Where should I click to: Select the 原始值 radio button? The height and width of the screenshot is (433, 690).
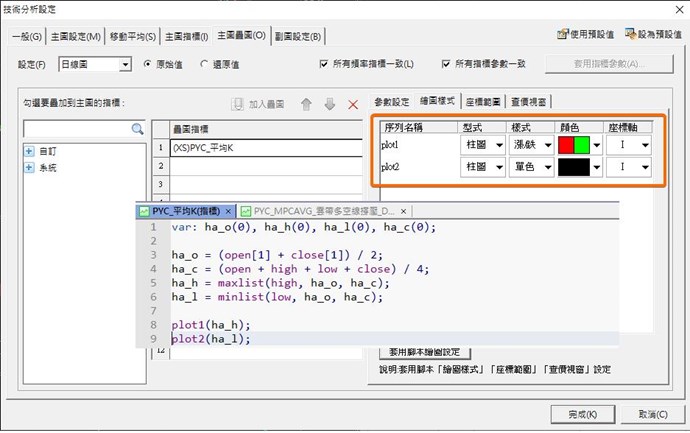coord(149,64)
